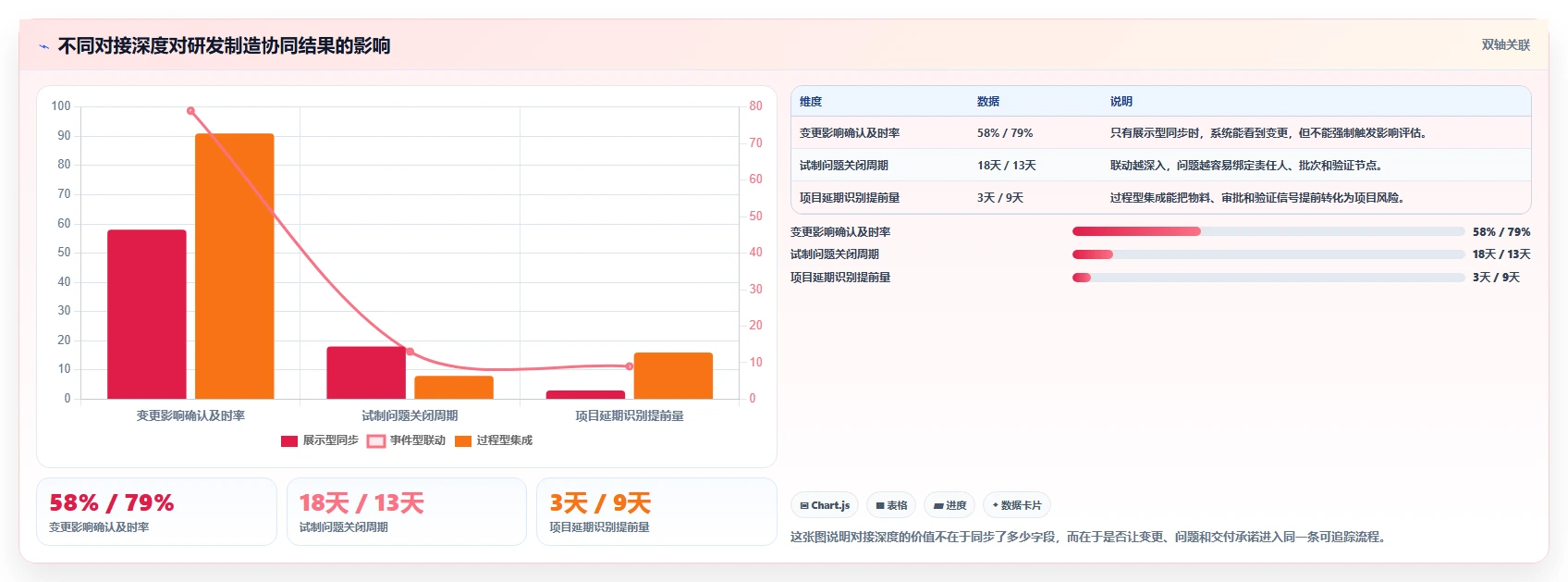Click the 说明 table column header
This screenshot has height=582, width=1568.
point(1121,102)
